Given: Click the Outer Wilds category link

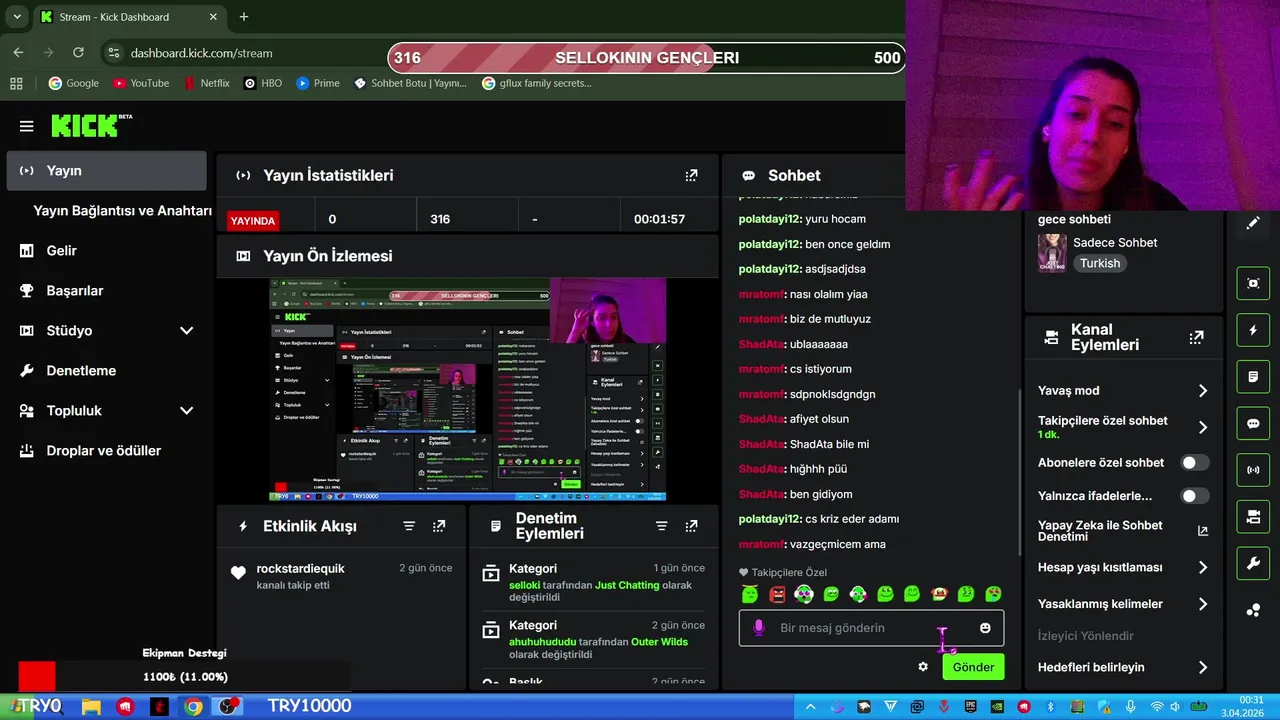Looking at the screenshot, I should [x=659, y=642].
